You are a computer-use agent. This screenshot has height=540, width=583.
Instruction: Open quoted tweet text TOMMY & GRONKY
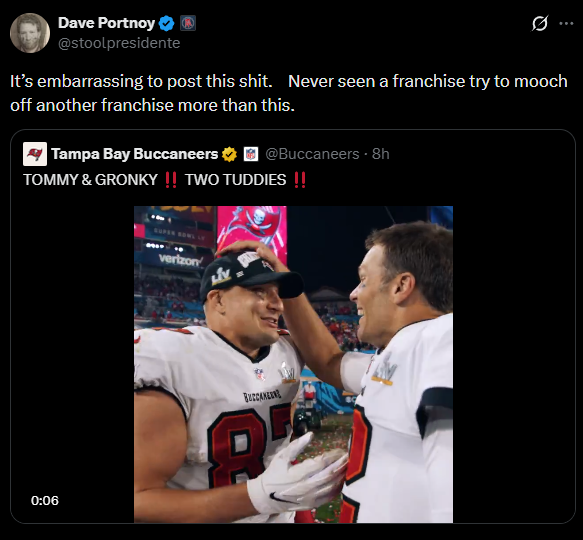coord(90,180)
